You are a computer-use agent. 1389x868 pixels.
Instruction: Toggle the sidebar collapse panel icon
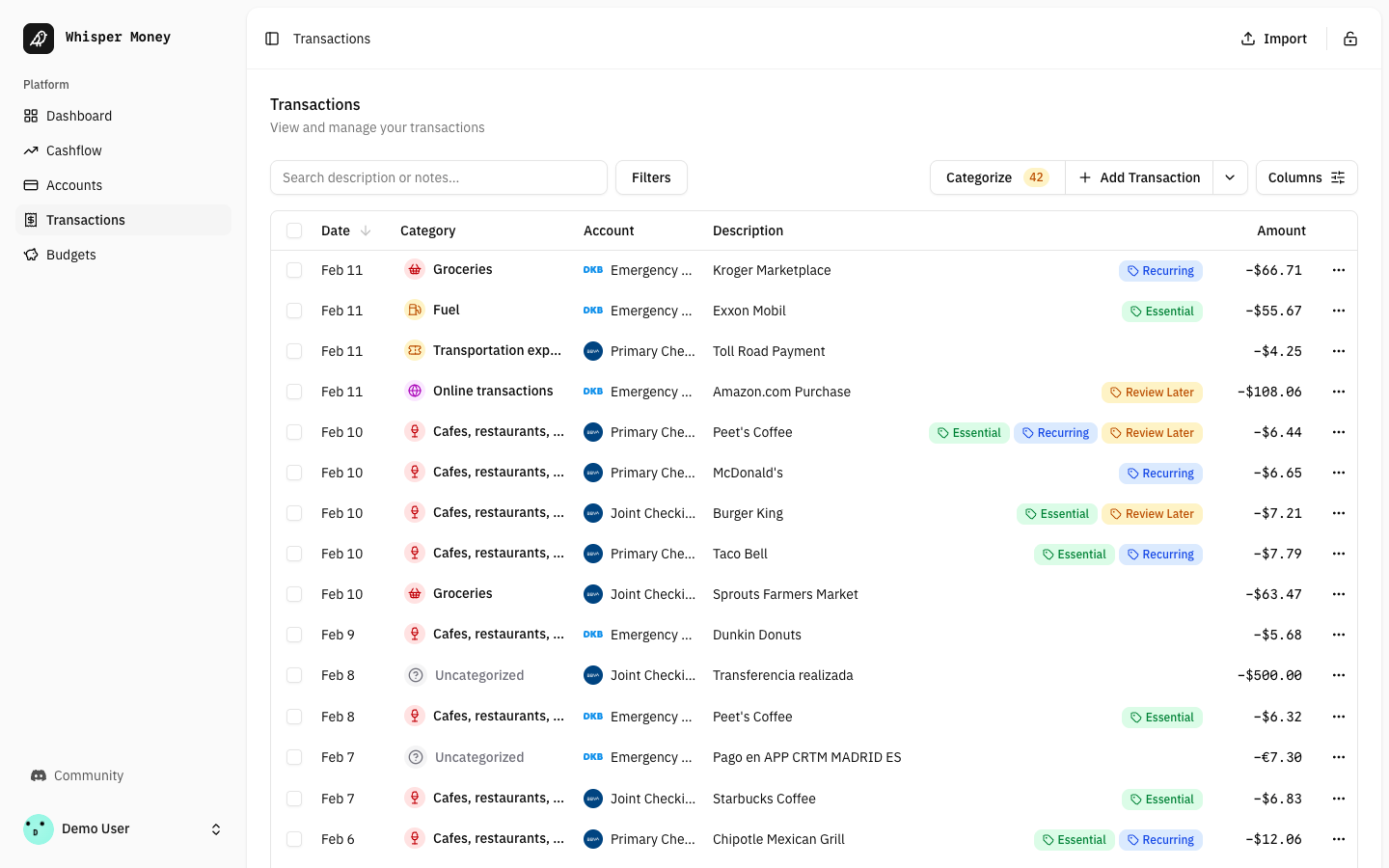(271, 38)
